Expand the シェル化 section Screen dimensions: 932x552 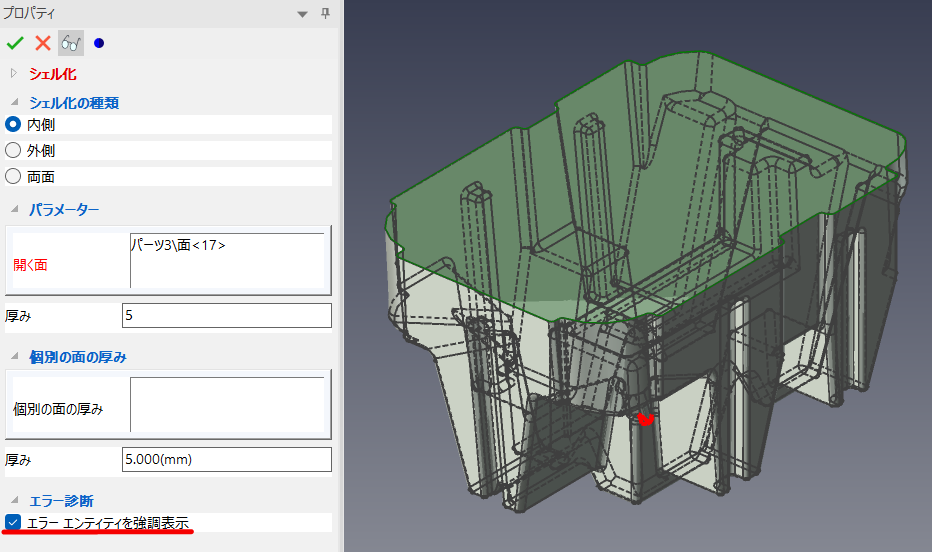click(x=13, y=73)
